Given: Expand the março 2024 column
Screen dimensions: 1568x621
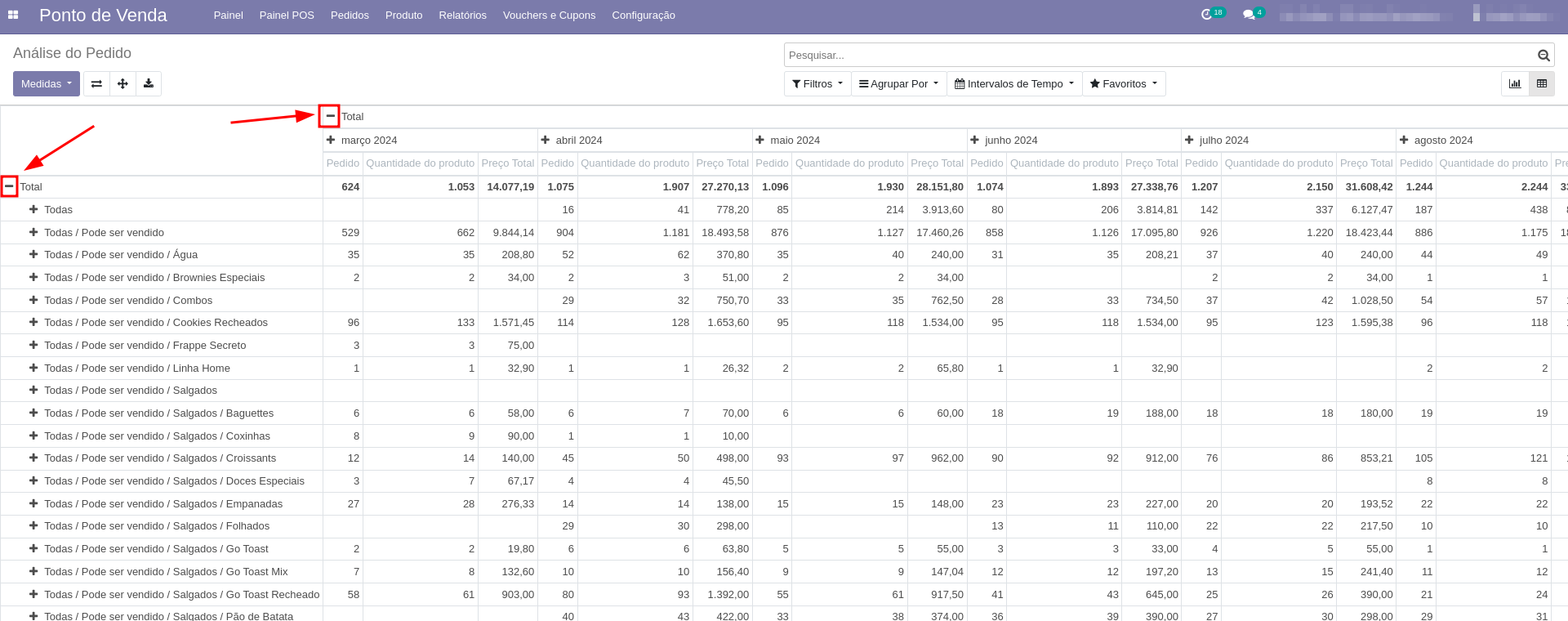Looking at the screenshot, I should click(x=331, y=140).
